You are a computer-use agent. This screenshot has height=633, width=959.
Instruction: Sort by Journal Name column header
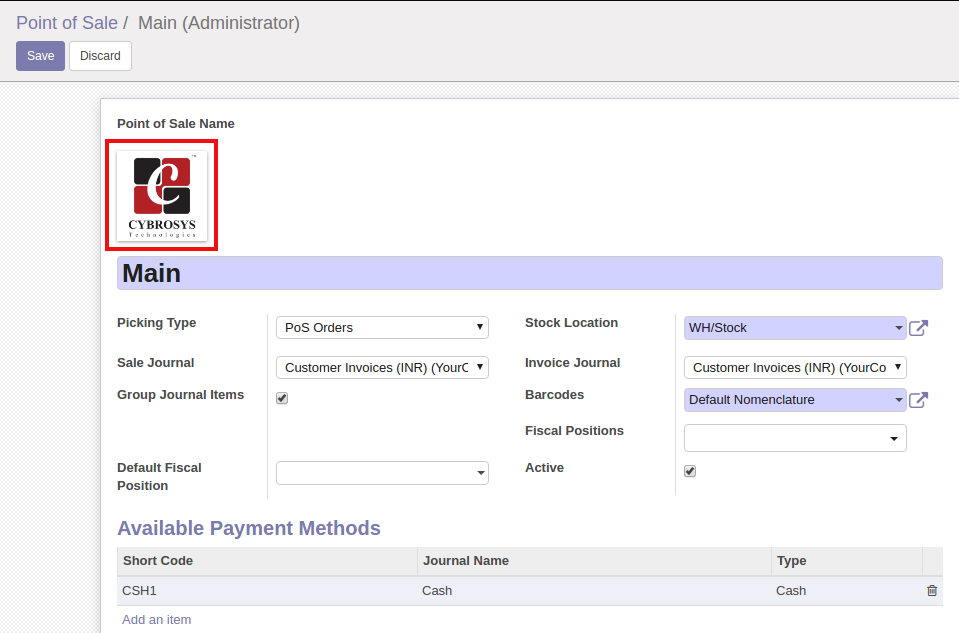466,561
